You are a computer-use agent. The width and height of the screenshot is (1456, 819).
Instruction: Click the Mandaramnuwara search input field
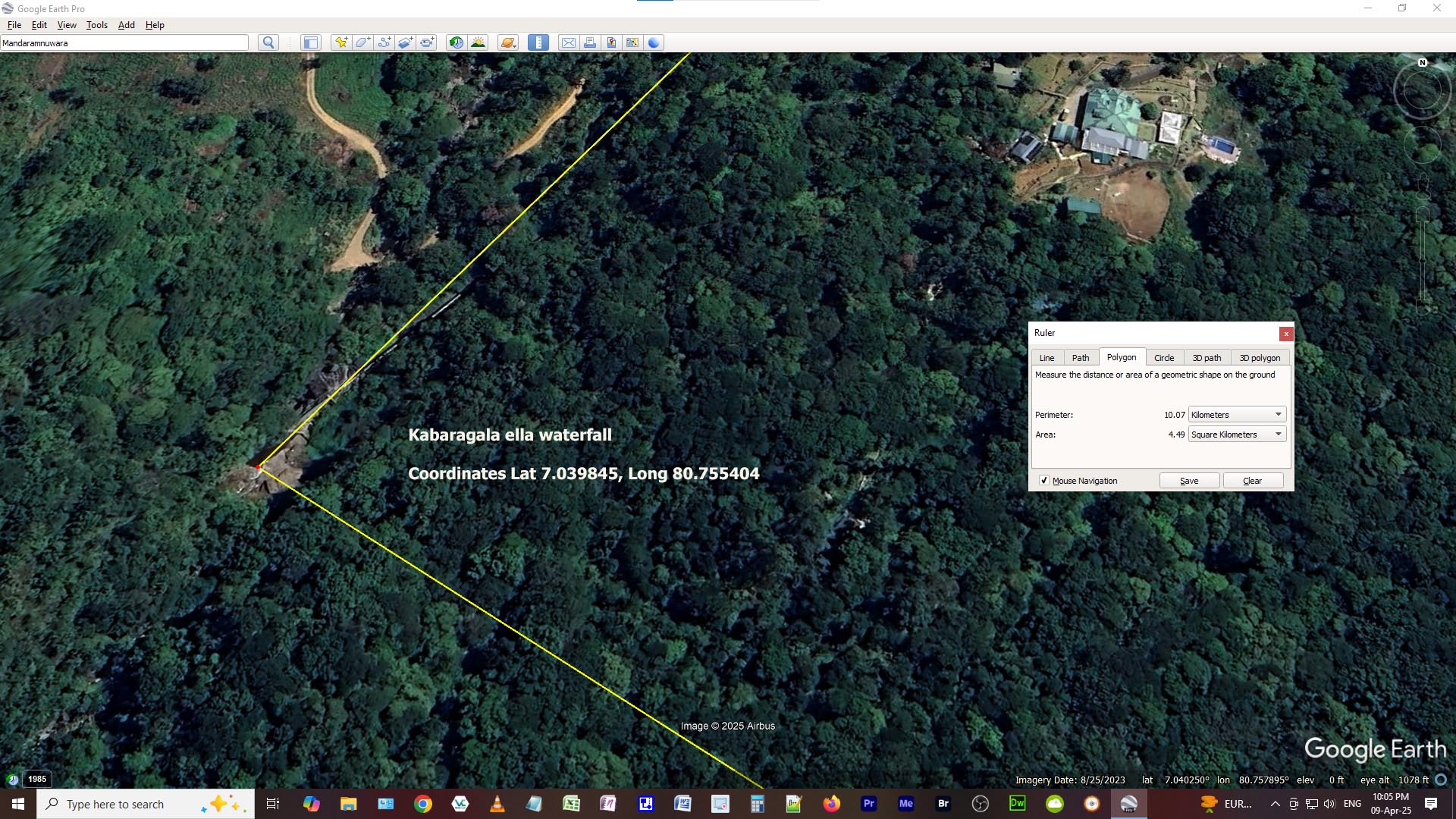124,43
